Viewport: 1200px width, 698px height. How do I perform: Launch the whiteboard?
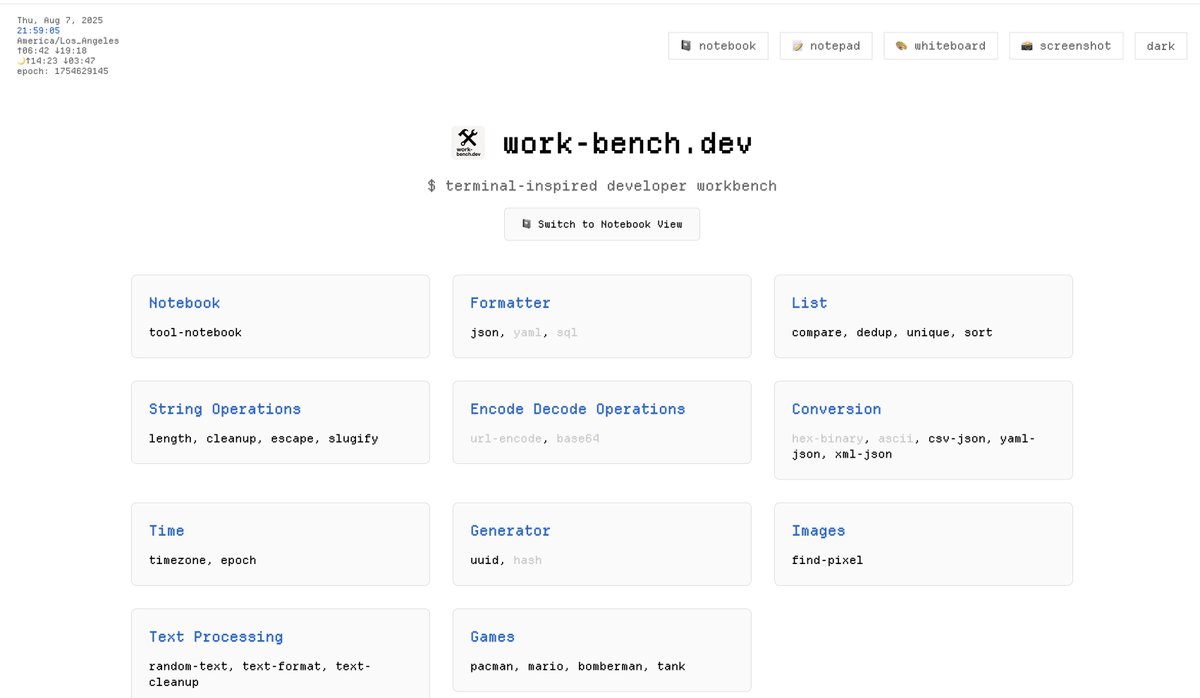coord(940,46)
